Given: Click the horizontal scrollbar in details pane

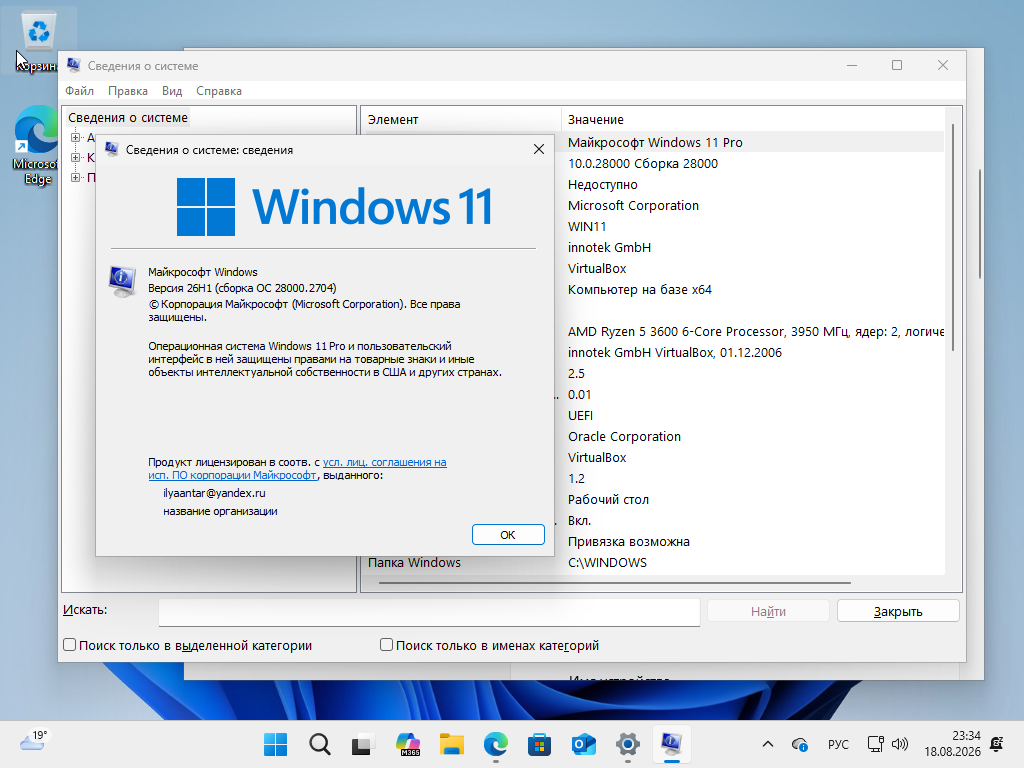Looking at the screenshot, I should tap(615, 582).
